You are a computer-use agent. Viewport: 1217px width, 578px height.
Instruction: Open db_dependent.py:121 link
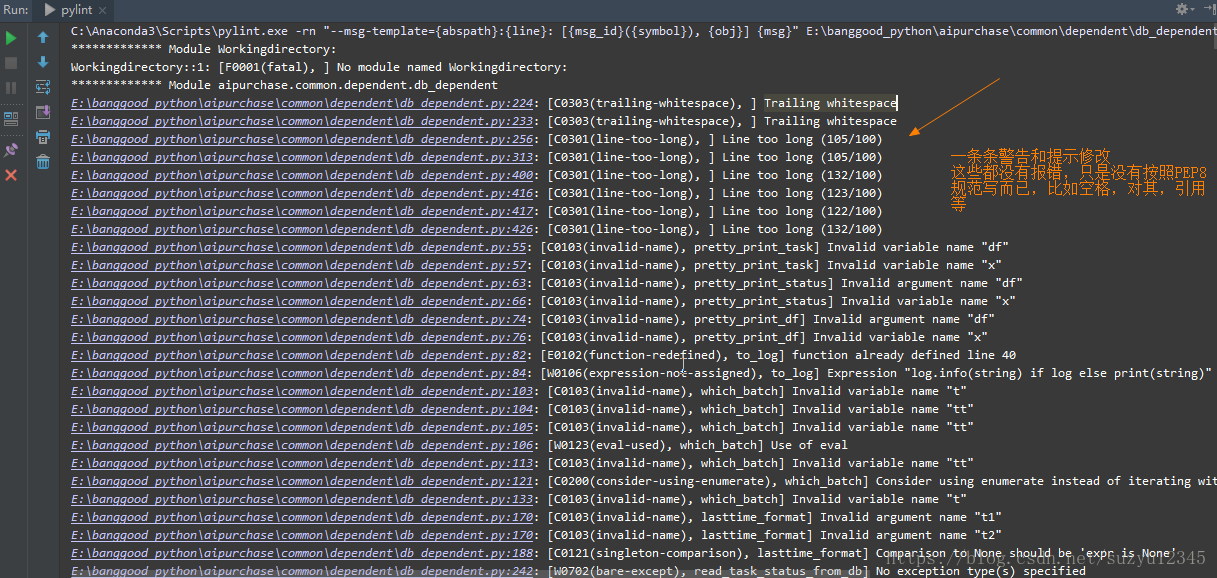pyautogui.click(x=301, y=481)
